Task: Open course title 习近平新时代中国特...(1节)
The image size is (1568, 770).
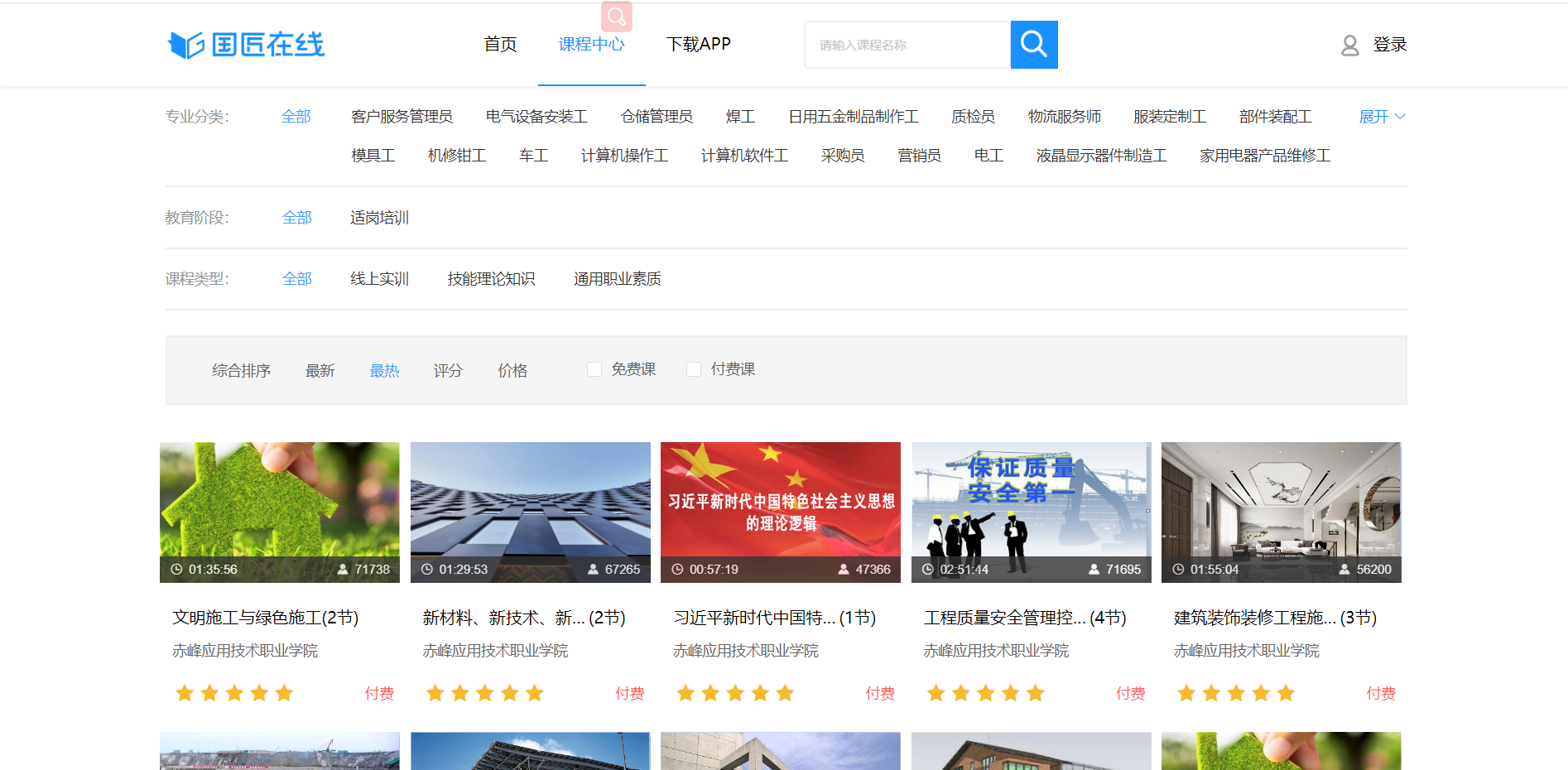Action: (775, 618)
